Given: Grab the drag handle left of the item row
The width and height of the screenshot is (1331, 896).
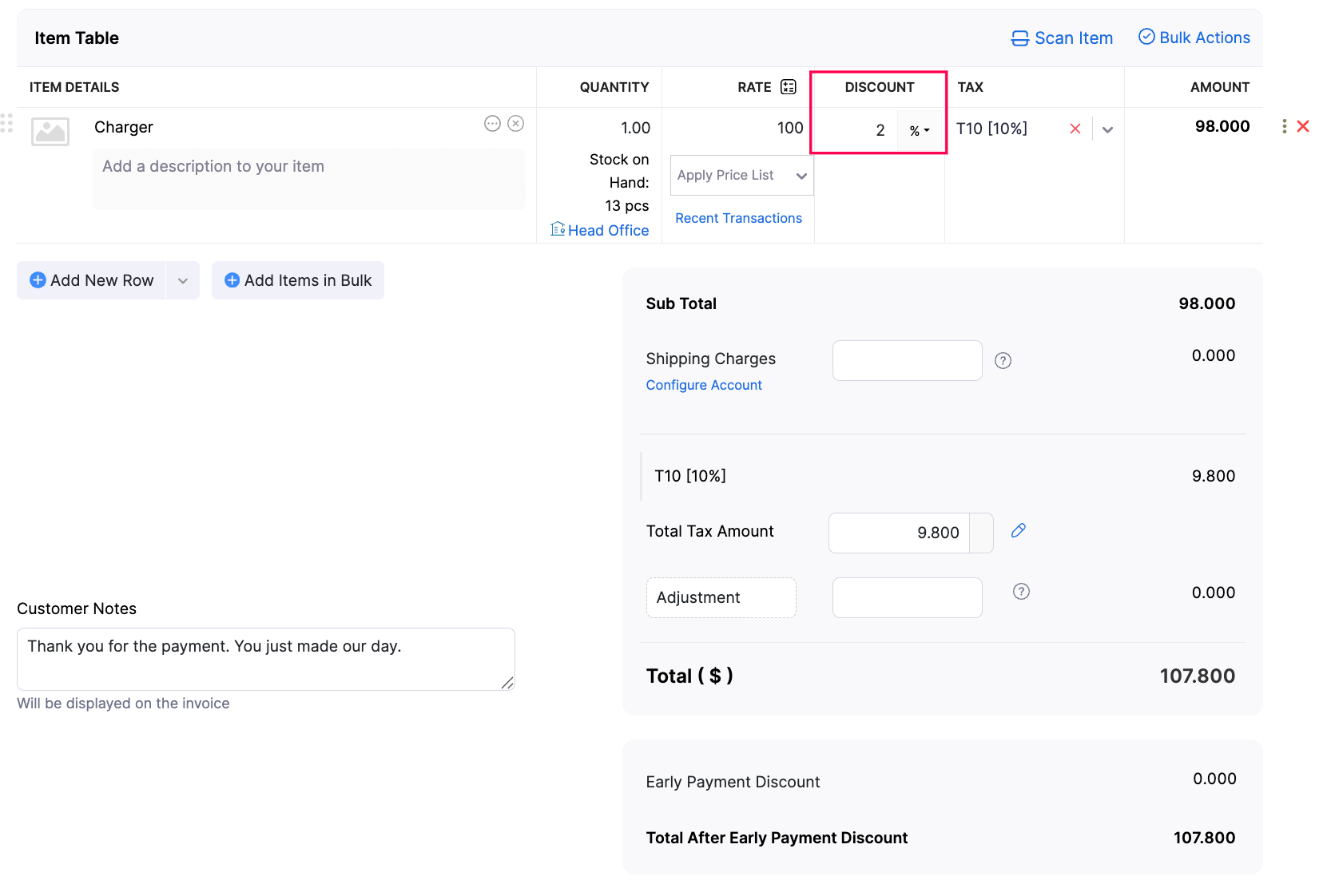Looking at the screenshot, I should click(x=7, y=124).
